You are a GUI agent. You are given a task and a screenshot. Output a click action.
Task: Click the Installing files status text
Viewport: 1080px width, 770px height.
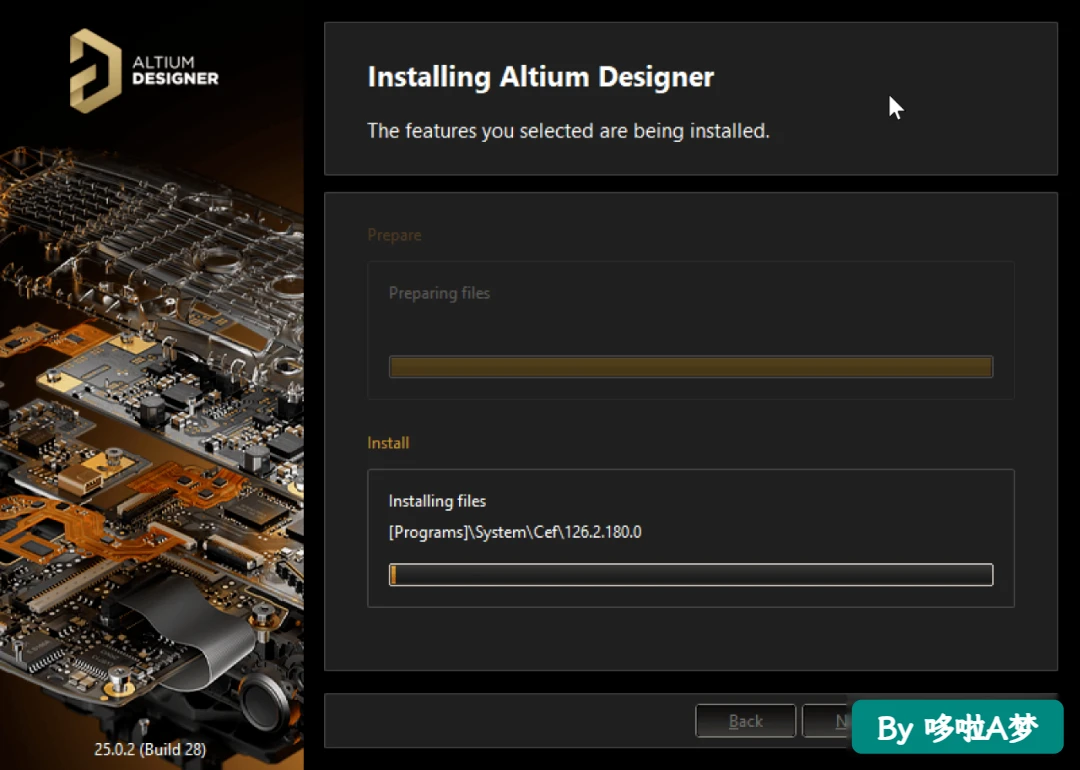tap(437, 501)
